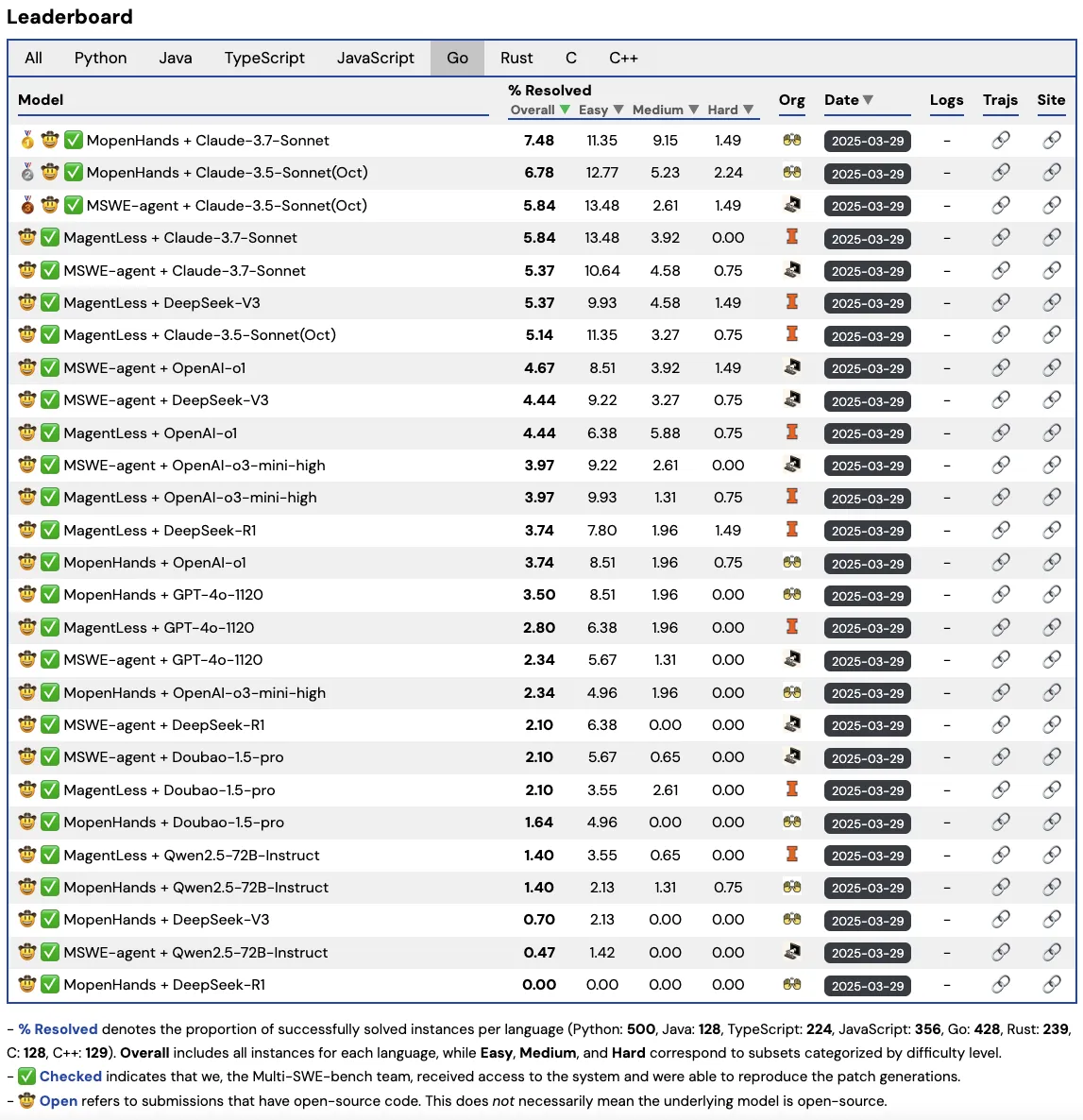The image size is (1083, 1120).
Task: Follow the % Resolved footnote link
Action: point(58,1029)
